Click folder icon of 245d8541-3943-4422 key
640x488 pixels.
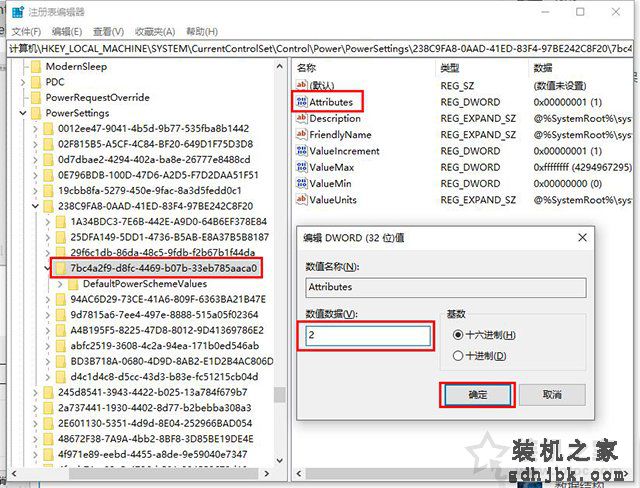[49, 393]
